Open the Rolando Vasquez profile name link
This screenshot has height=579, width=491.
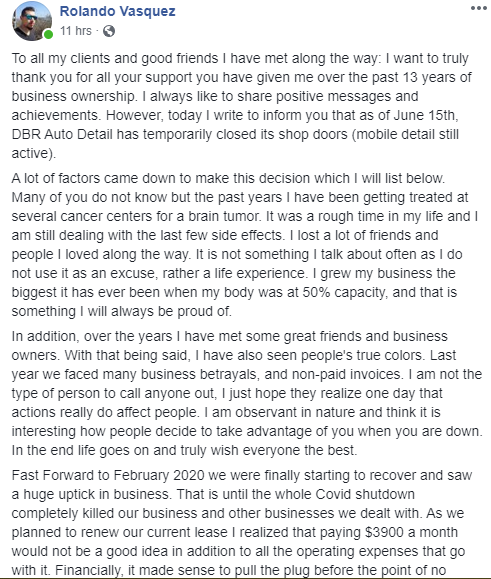pyautogui.click(x=117, y=11)
